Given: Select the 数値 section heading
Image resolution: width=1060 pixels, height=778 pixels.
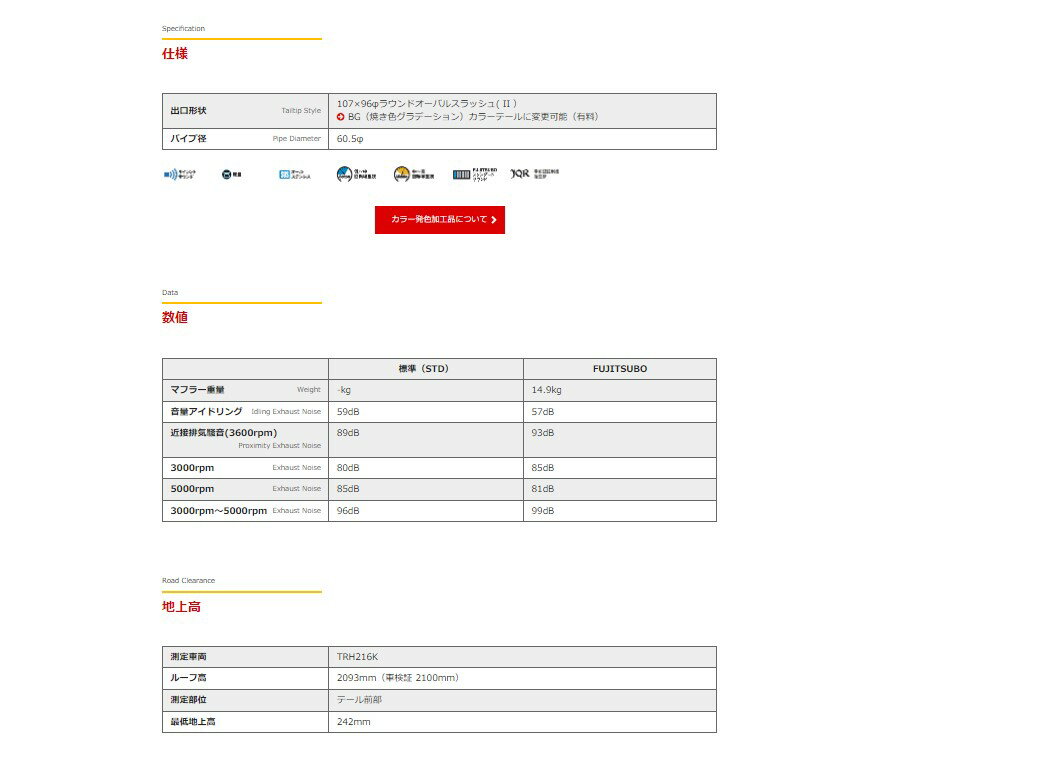Looking at the screenshot, I should pos(175,318).
